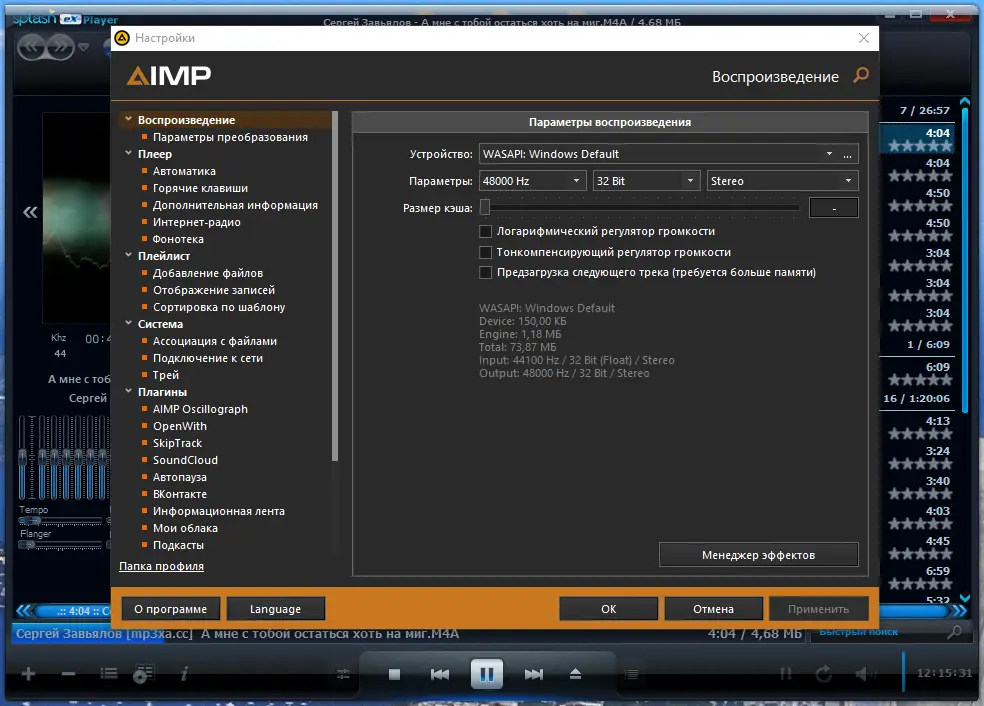Viewport: 984px width, 706px height.
Task: Open Добавление файлов settings page
Action: [208, 273]
